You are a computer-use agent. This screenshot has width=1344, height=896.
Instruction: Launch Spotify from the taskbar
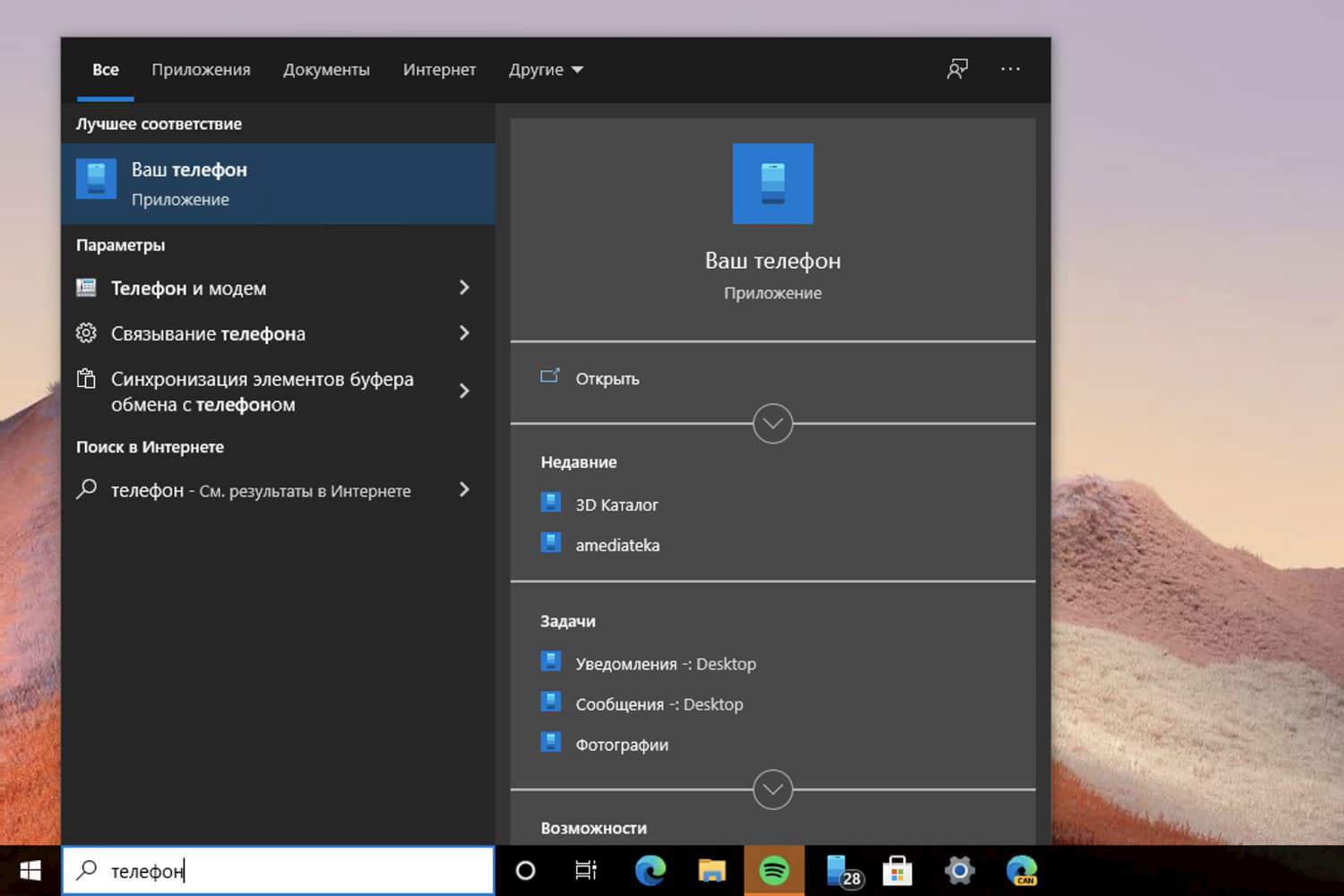tap(774, 869)
